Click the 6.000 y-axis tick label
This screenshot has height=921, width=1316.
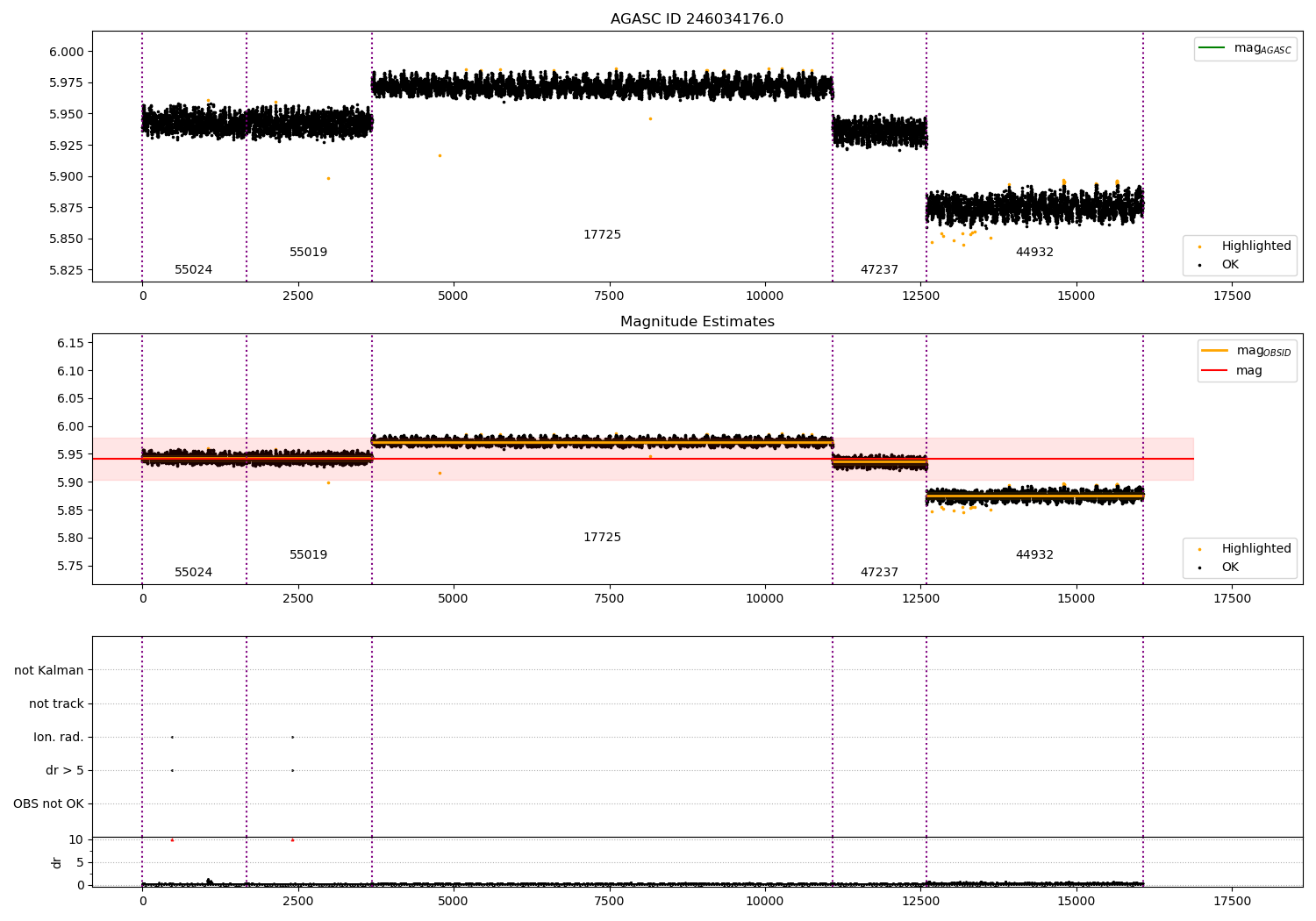point(67,52)
